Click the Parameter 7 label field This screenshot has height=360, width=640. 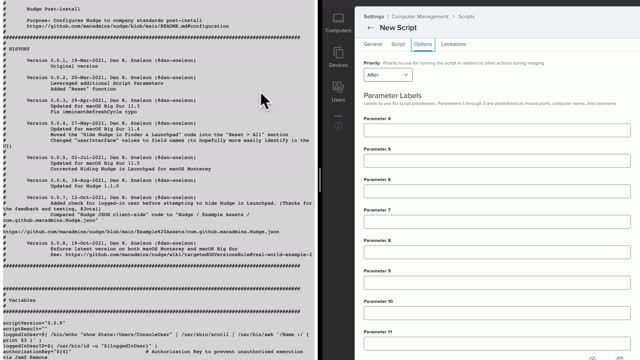click(x=497, y=222)
